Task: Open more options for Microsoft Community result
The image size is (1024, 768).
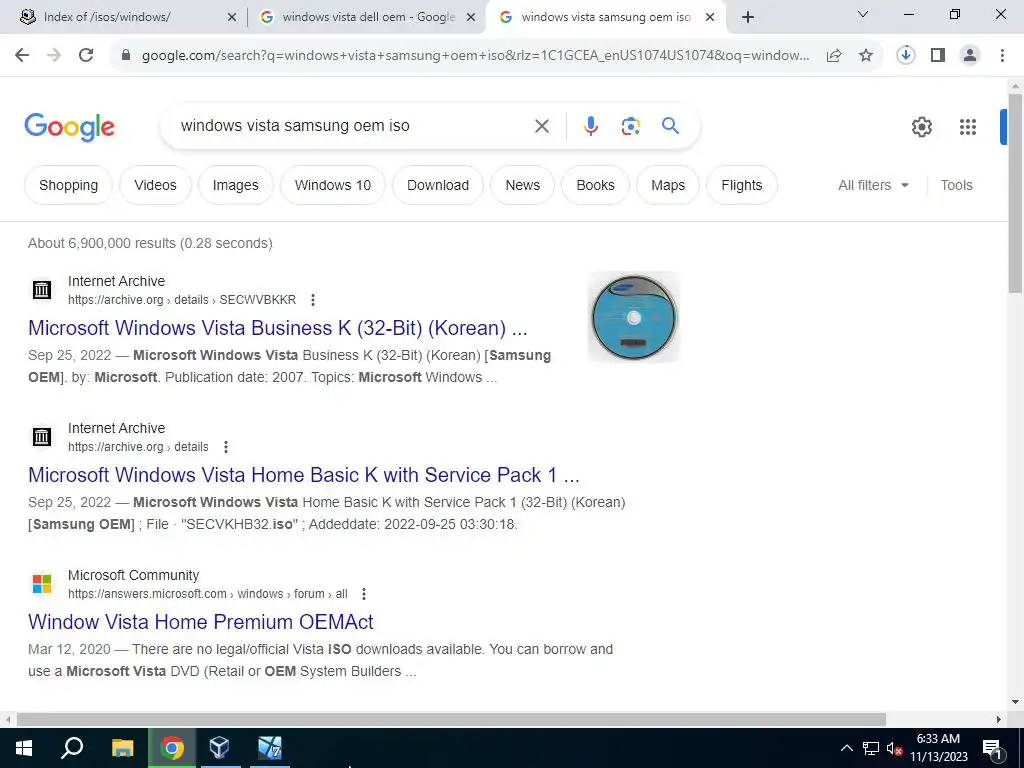Action: coord(364,594)
